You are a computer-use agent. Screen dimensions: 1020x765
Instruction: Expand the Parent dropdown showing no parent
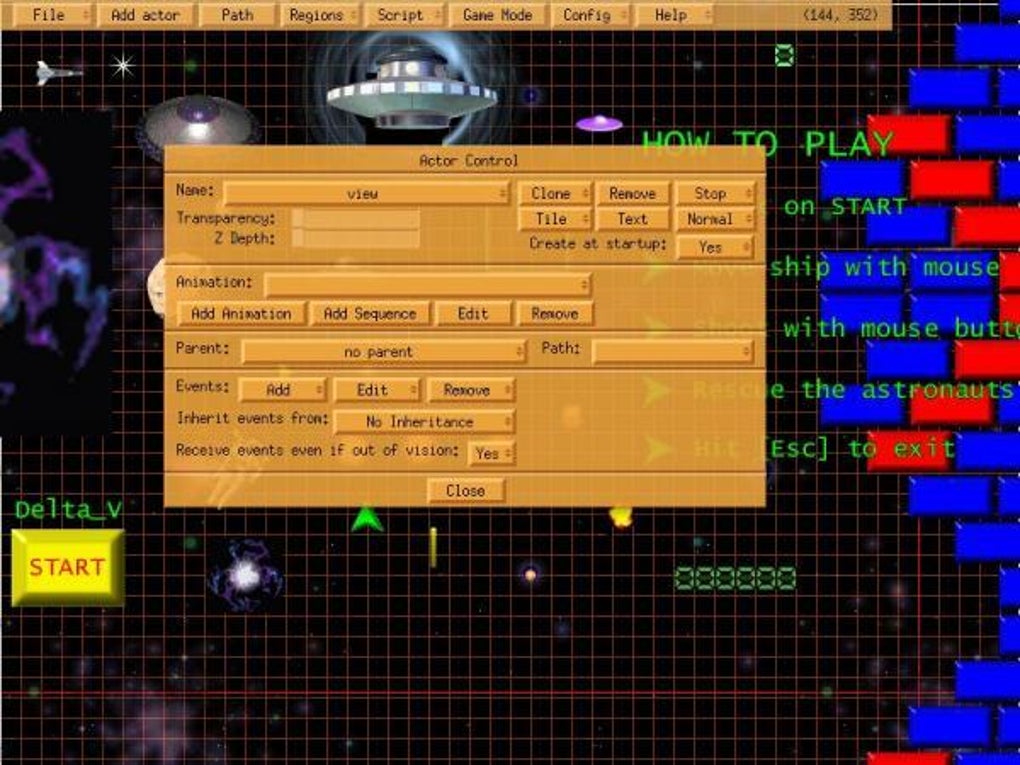[383, 352]
